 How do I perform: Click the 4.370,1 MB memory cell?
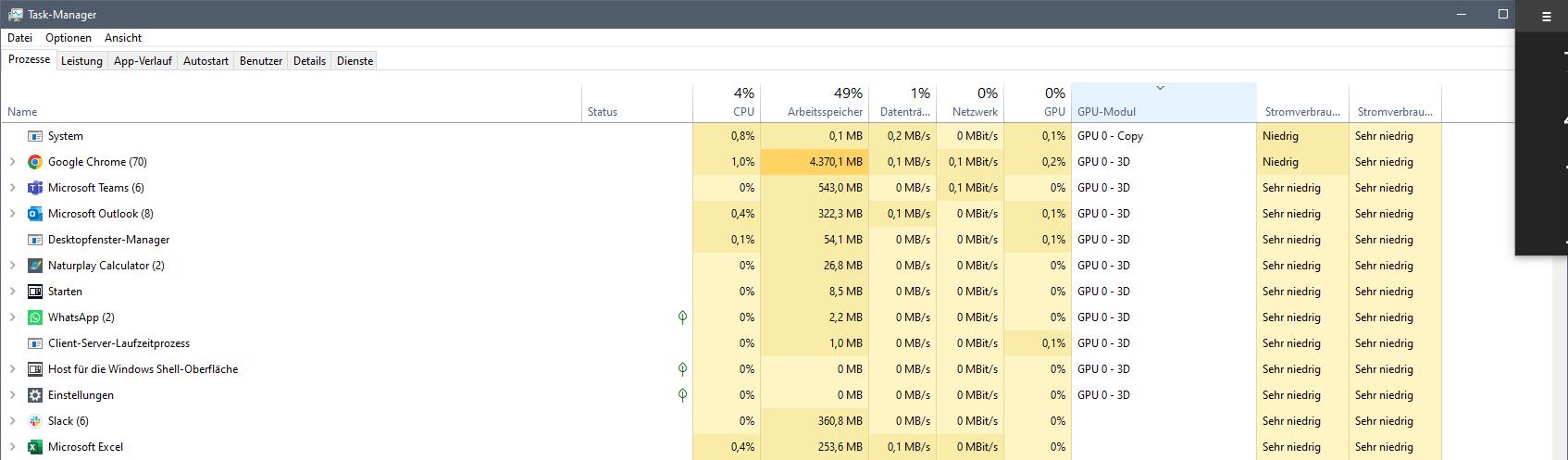815,162
